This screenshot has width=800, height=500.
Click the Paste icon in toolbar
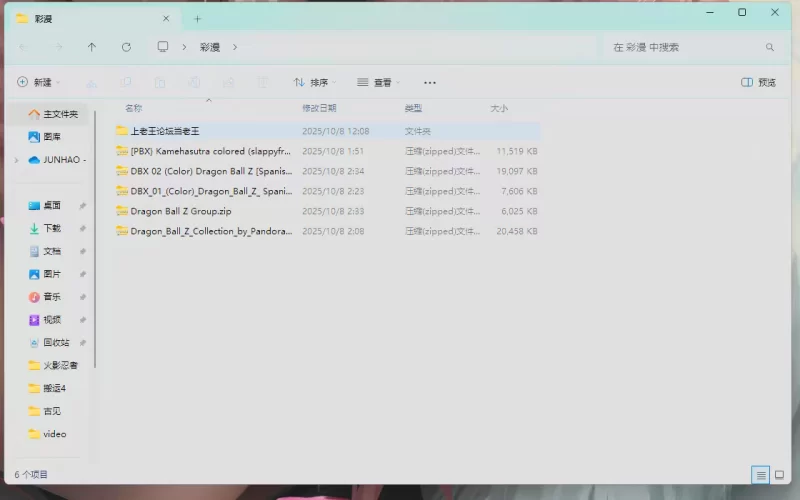[x=160, y=83]
